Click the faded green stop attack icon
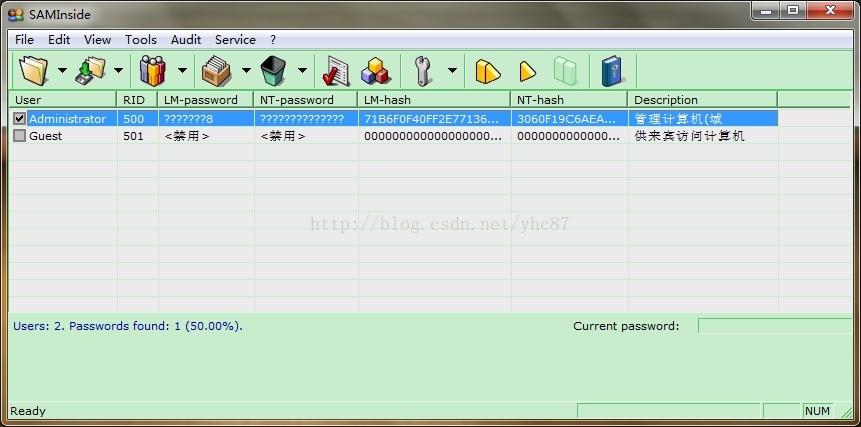The width and height of the screenshot is (861, 427). point(566,71)
